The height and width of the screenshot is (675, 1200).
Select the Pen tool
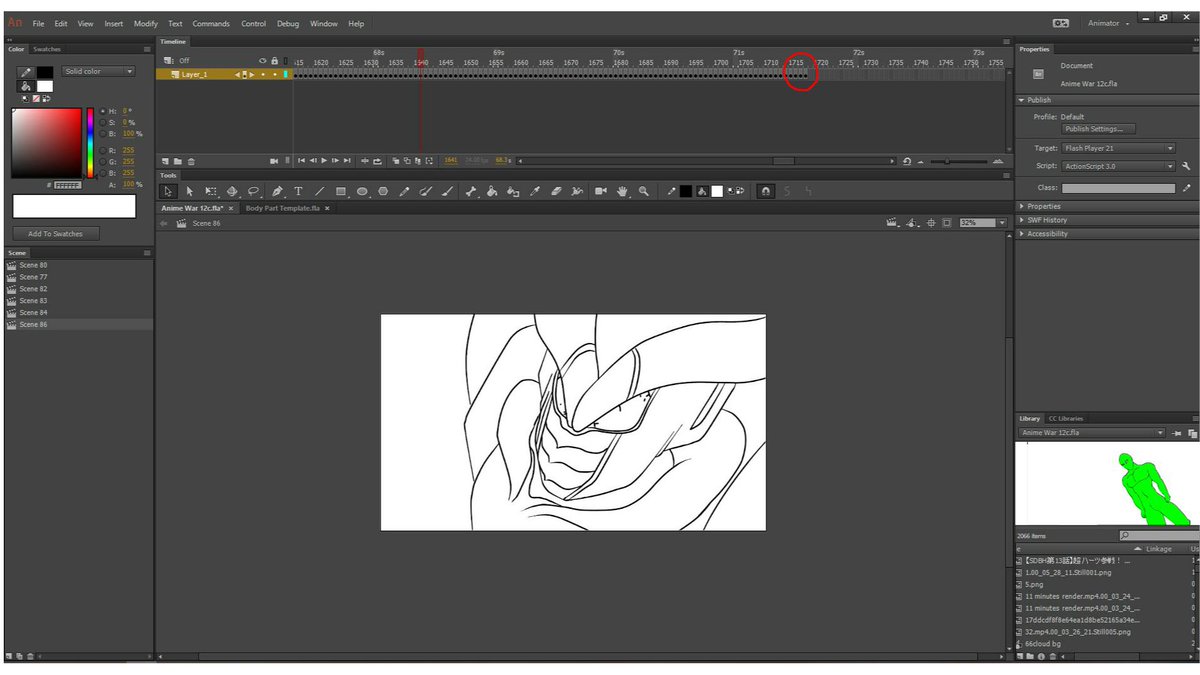(x=277, y=190)
